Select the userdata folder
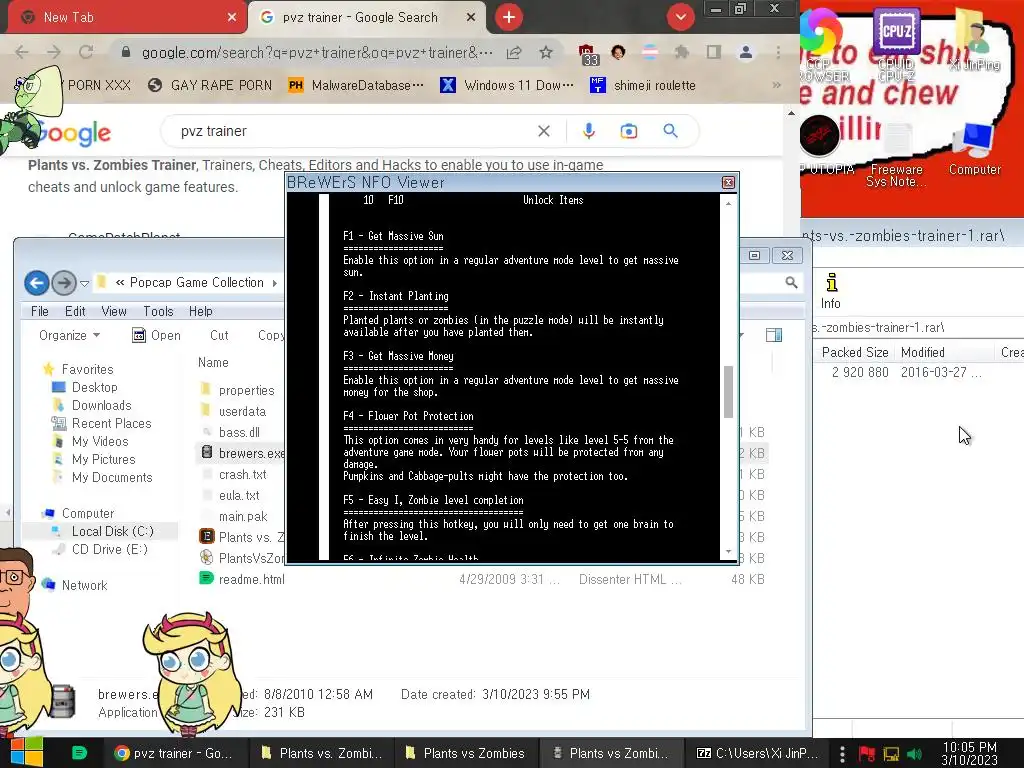 click(233, 411)
